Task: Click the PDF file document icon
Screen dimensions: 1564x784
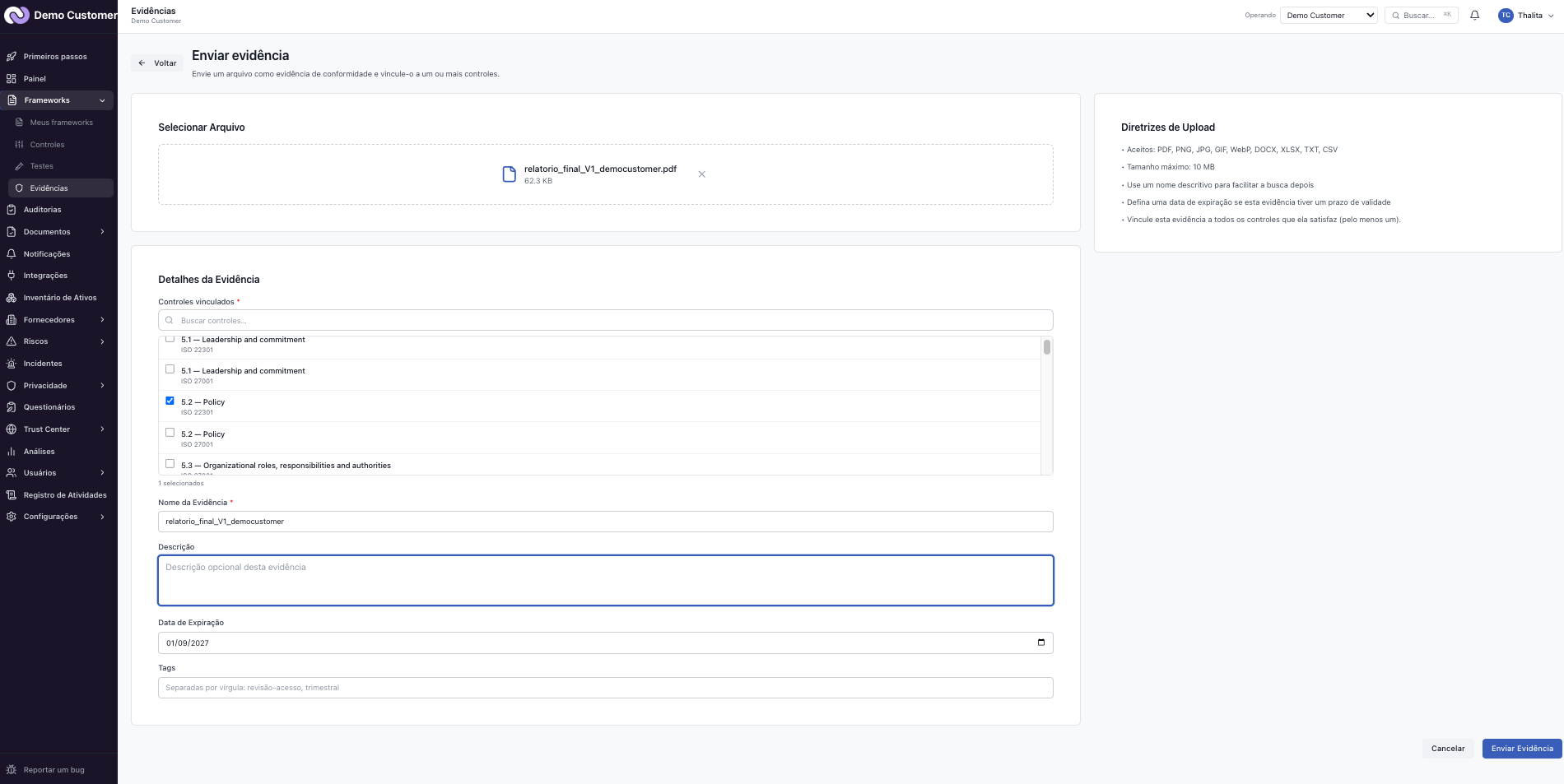Action: click(x=510, y=174)
